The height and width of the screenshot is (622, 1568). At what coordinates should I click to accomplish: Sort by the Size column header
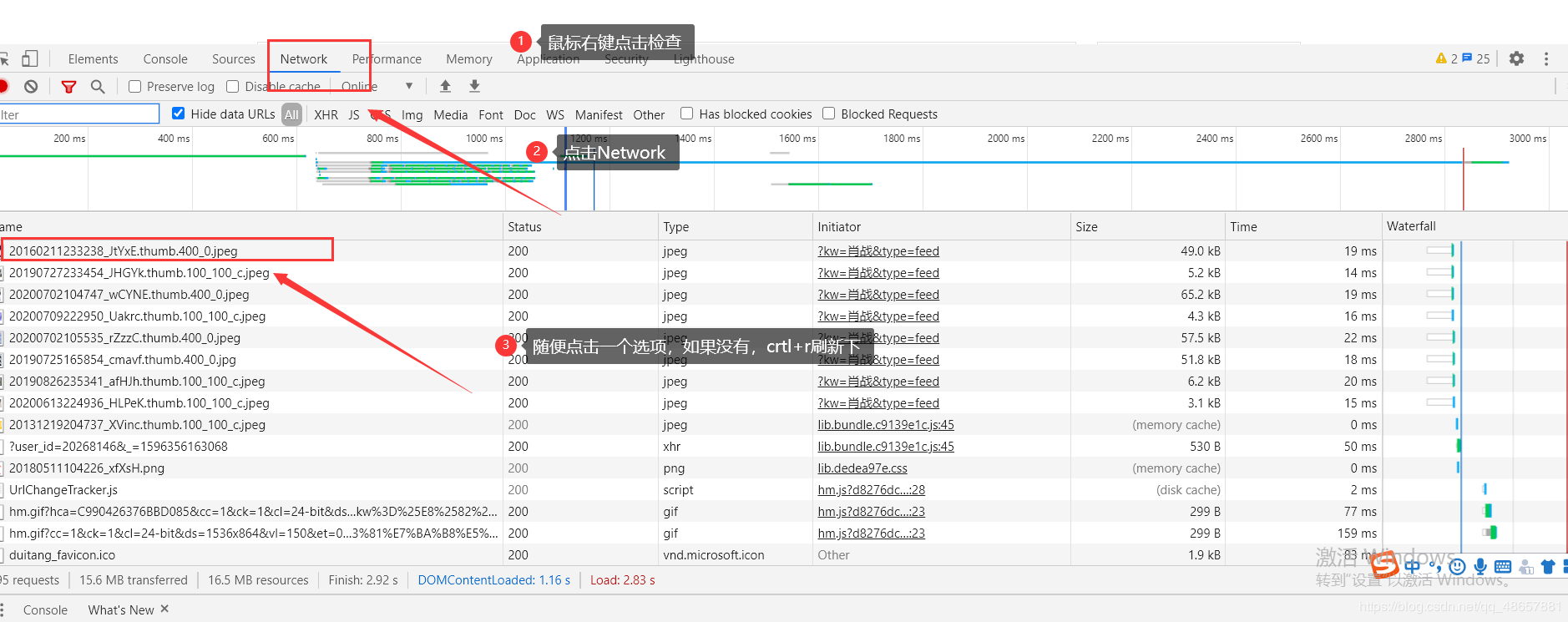coord(1148,226)
